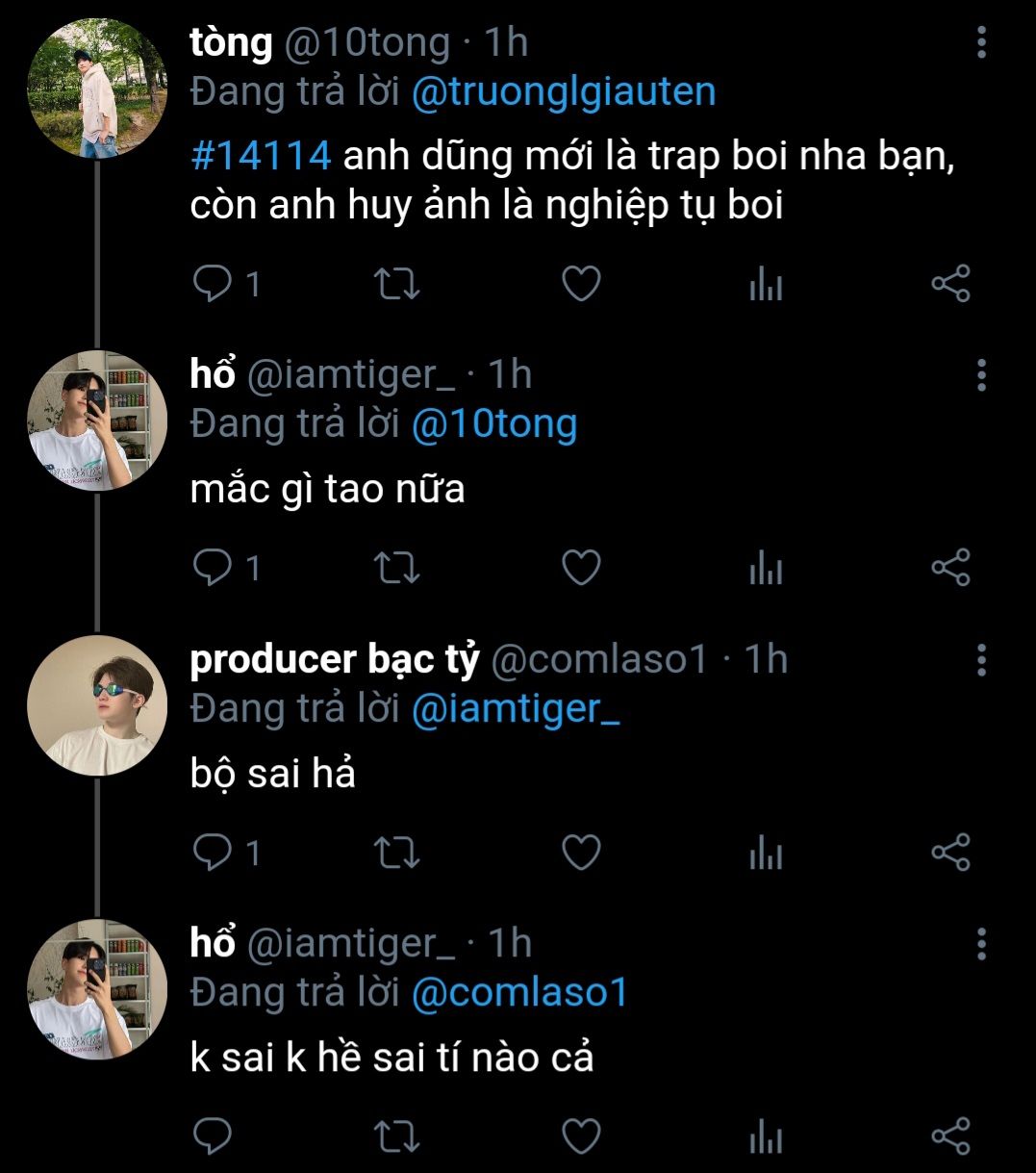Image resolution: width=1036 pixels, height=1173 pixels.
Task: Share tòng's tweet
Action: [950, 284]
